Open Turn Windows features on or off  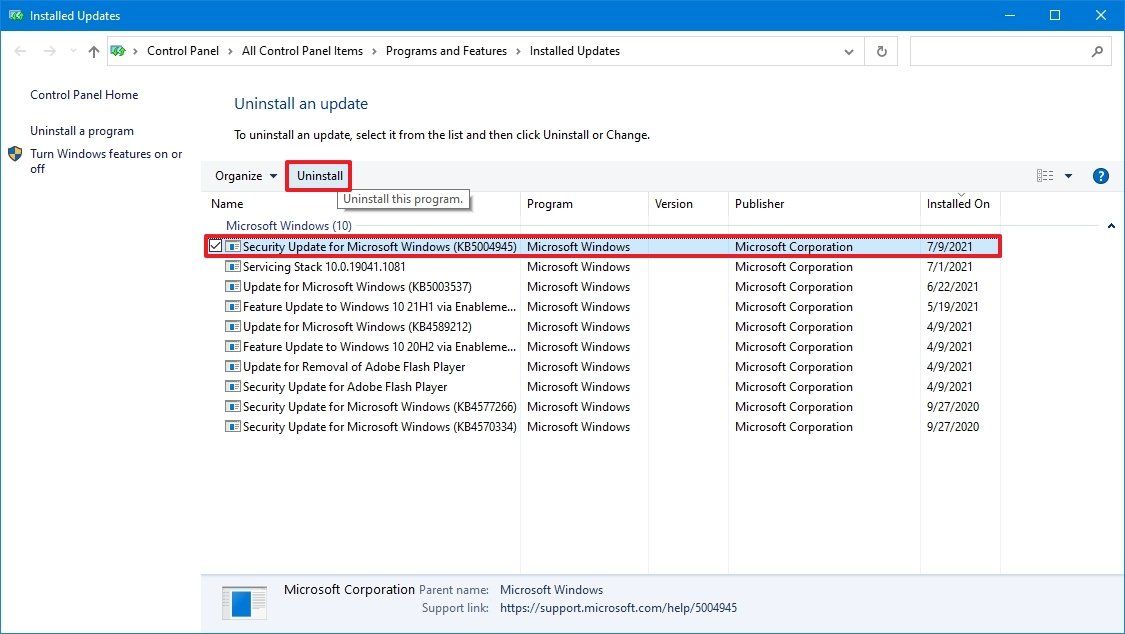pos(106,161)
